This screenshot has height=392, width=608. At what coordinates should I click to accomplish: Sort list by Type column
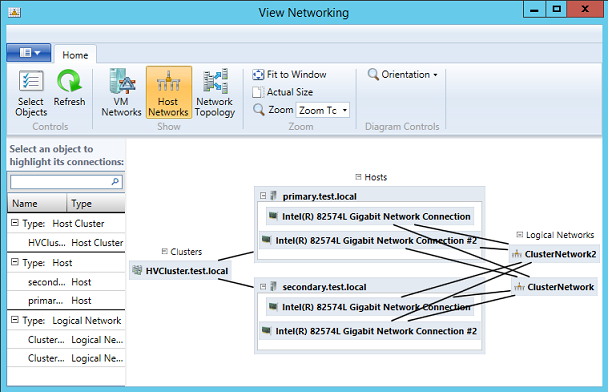(x=96, y=204)
